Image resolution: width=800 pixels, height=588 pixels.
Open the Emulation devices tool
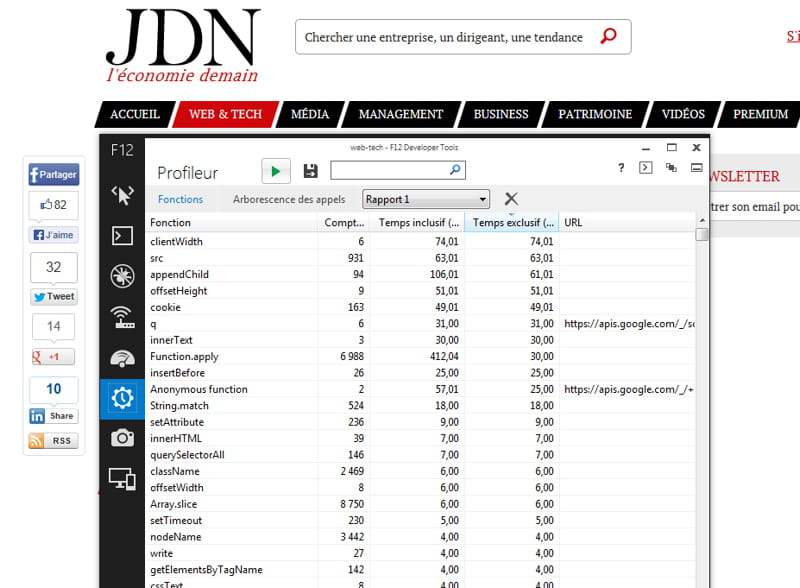(x=122, y=478)
